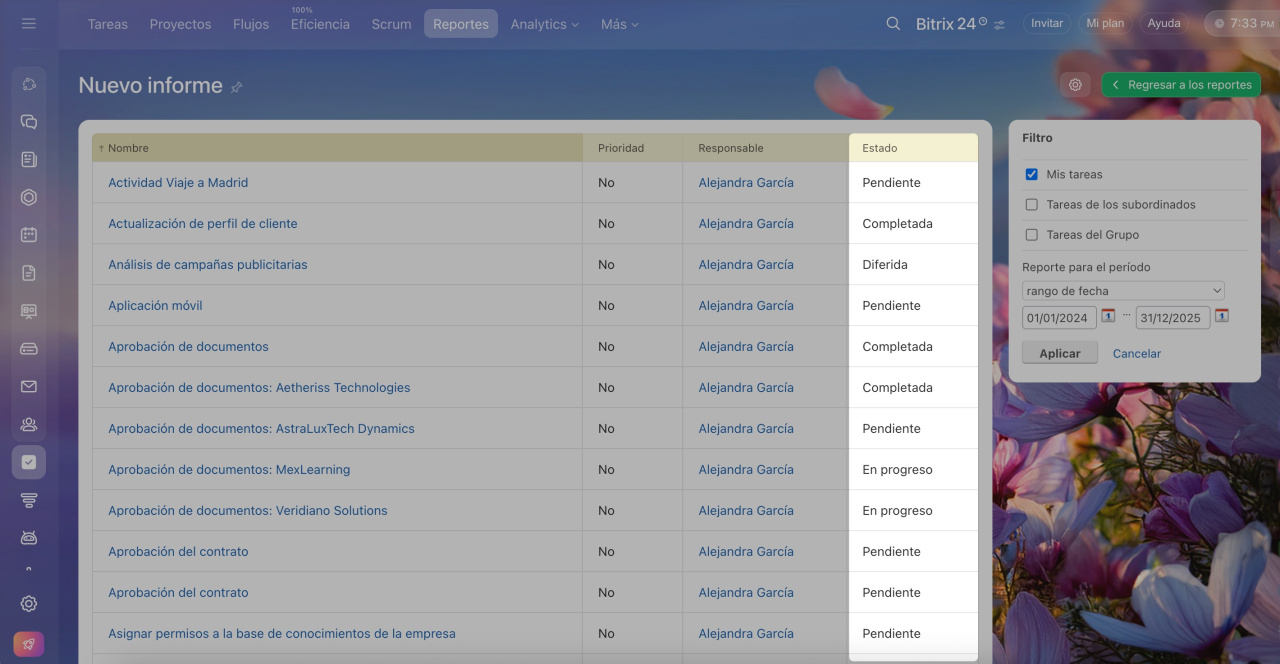
Task: Check the Tareas del Grupo option
Action: pyautogui.click(x=1032, y=235)
